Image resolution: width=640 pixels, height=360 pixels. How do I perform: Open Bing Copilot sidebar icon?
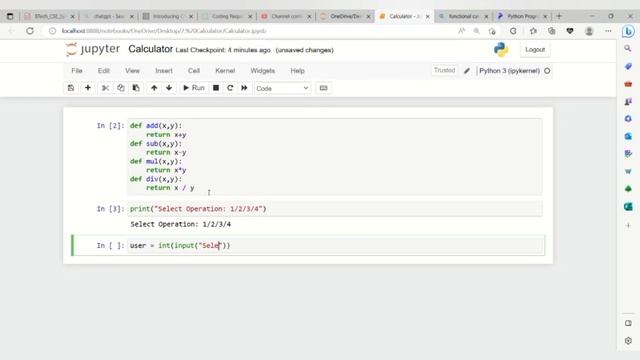[628, 31]
